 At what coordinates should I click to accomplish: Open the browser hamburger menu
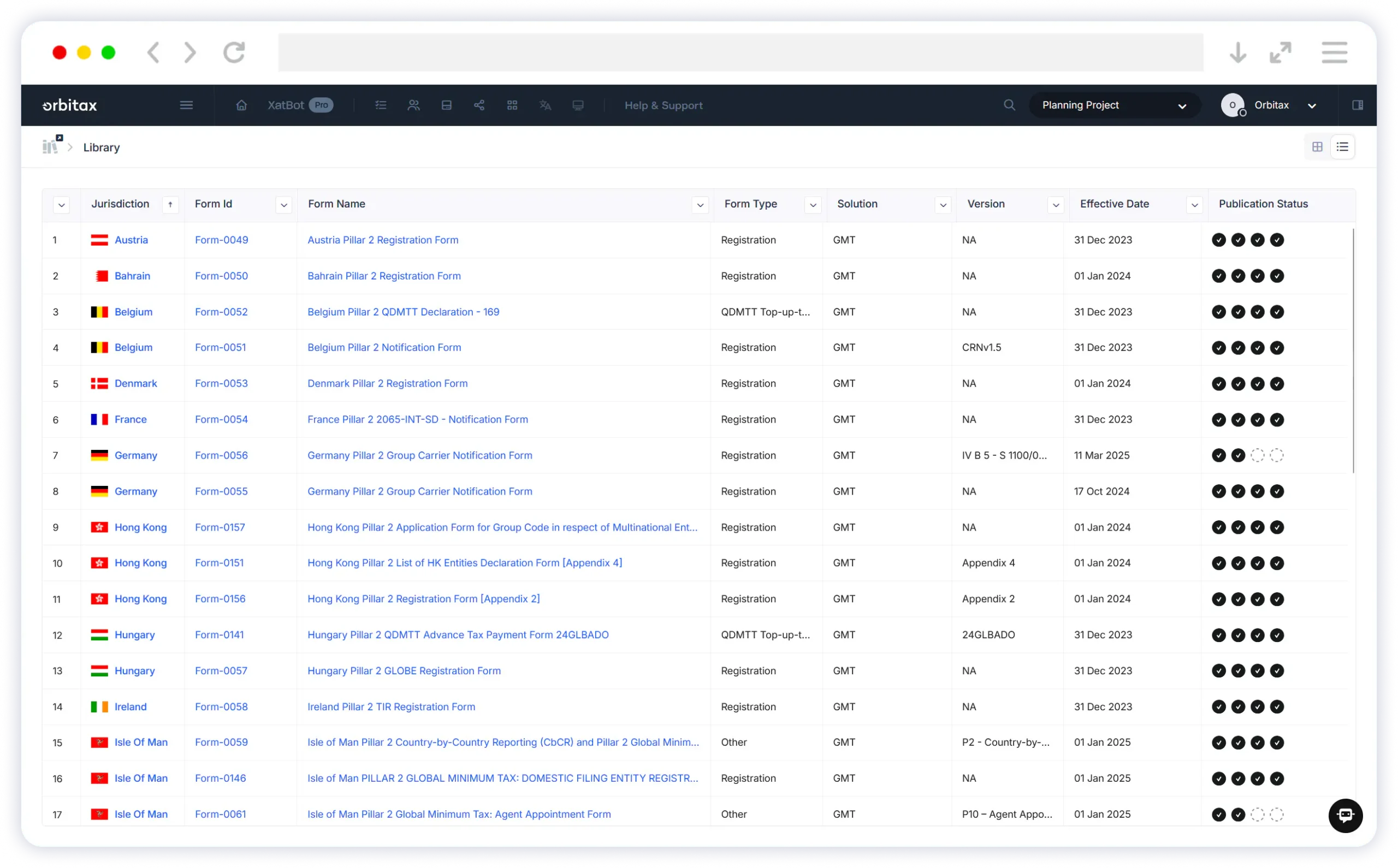(x=1334, y=53)
